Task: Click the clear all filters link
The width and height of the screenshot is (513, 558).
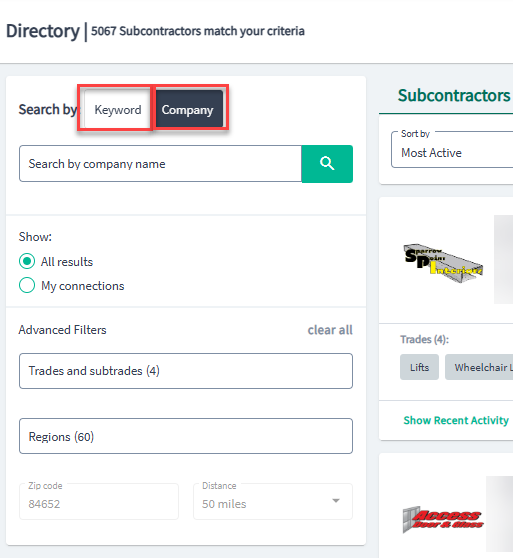Action: tap(330, 330)
